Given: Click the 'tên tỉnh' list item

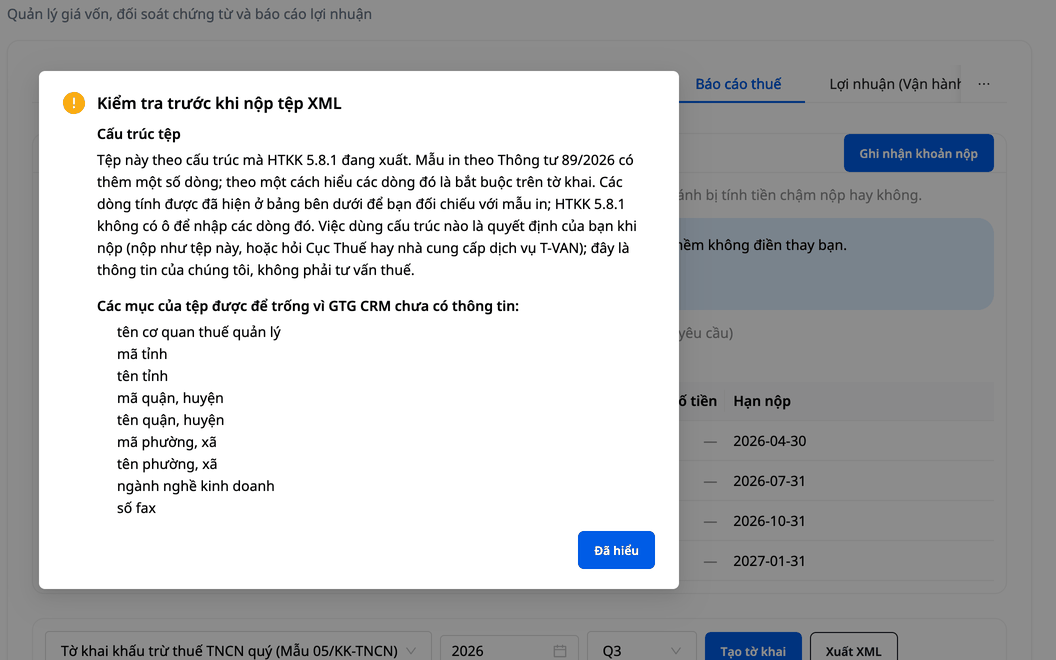Looking at the screenshot, I should pos(142,376).
